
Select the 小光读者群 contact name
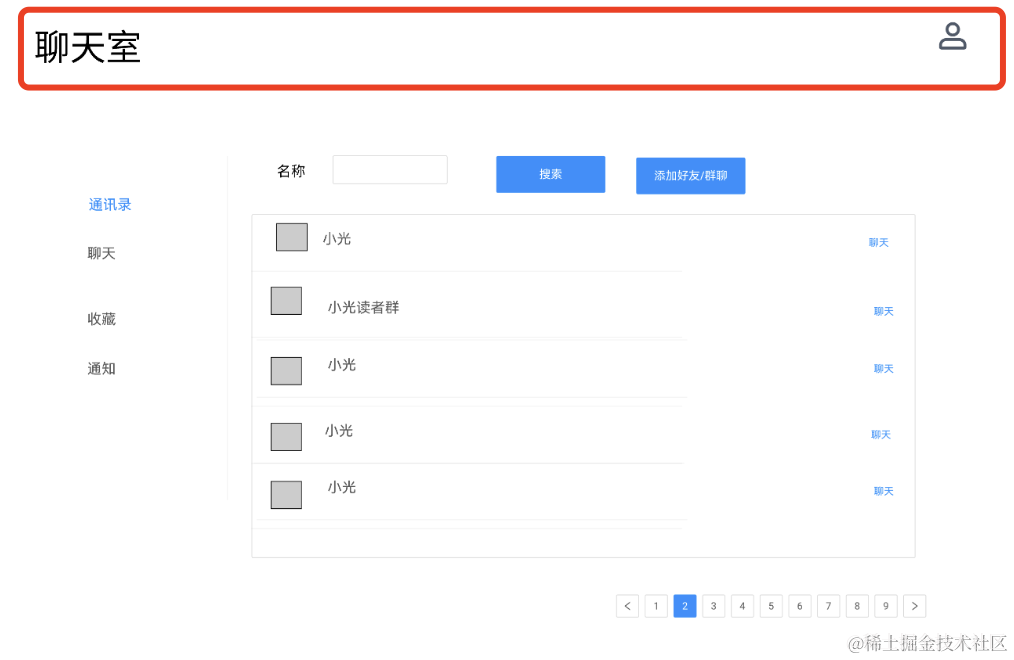coord(363,308)
